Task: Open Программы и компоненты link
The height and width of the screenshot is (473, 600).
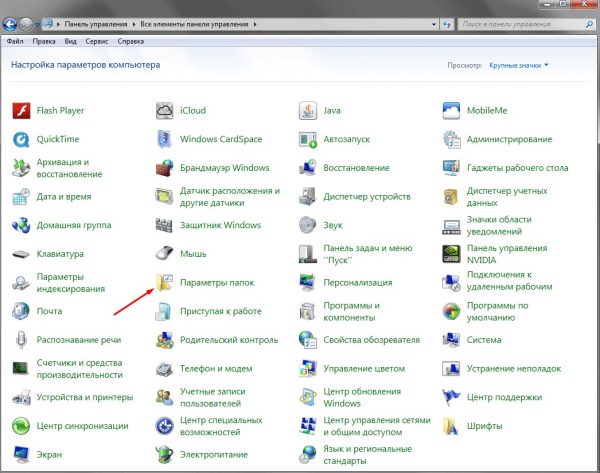Action: coord(351,312)
